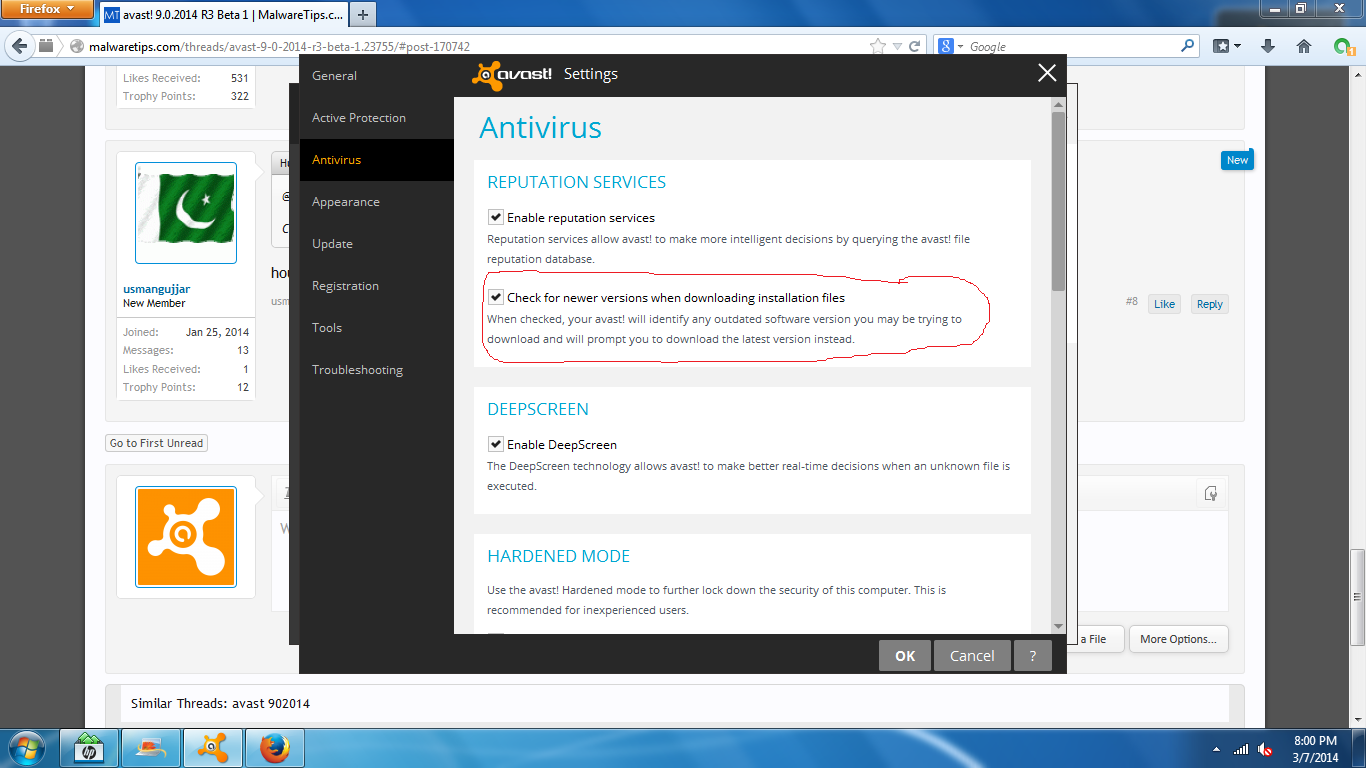Screen dimensions: 1366x768
Task: Click the HARDENED MODE section heading
Action: [559, 556]
